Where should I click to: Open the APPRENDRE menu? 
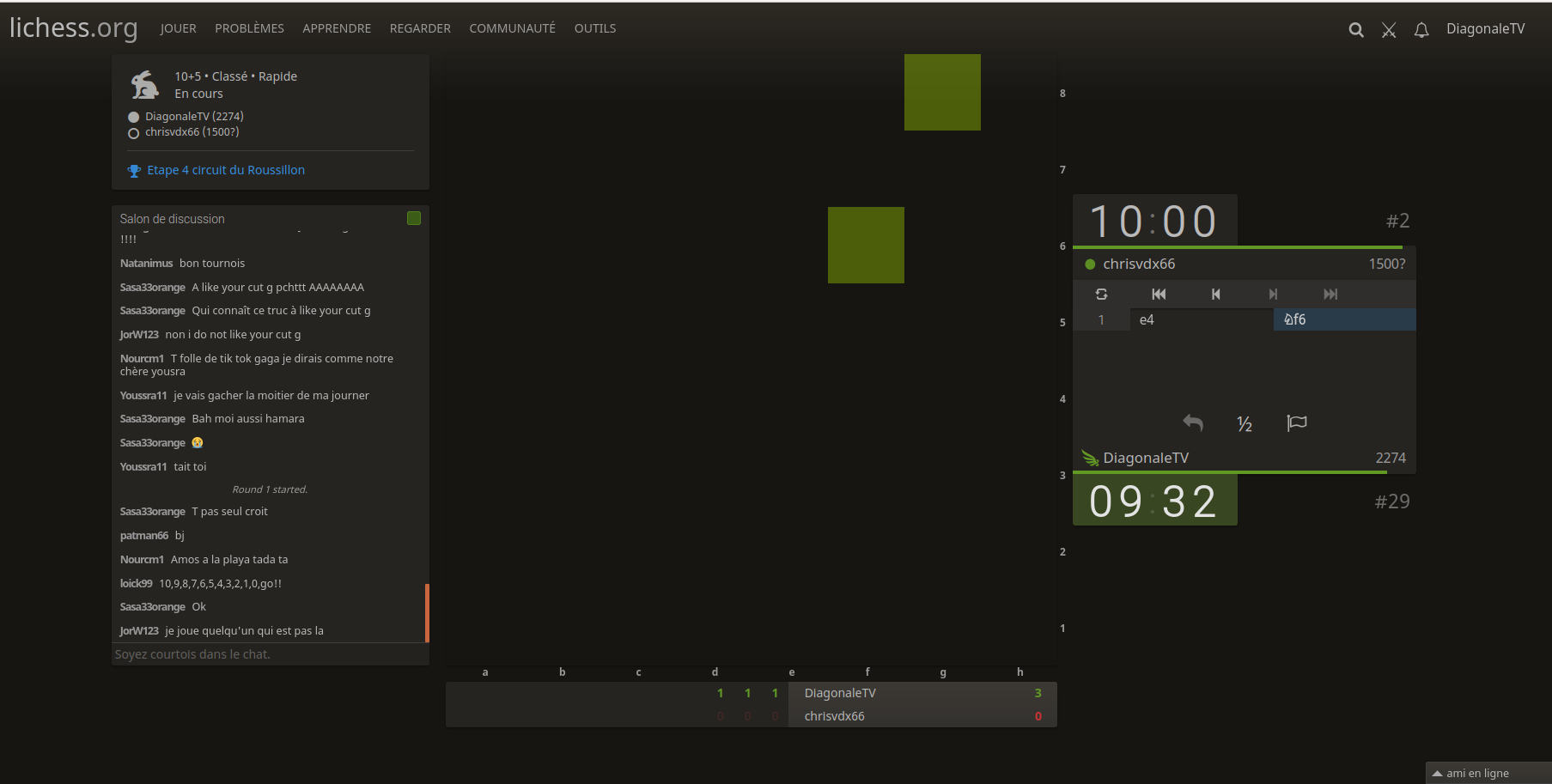[x=337, y=28]
